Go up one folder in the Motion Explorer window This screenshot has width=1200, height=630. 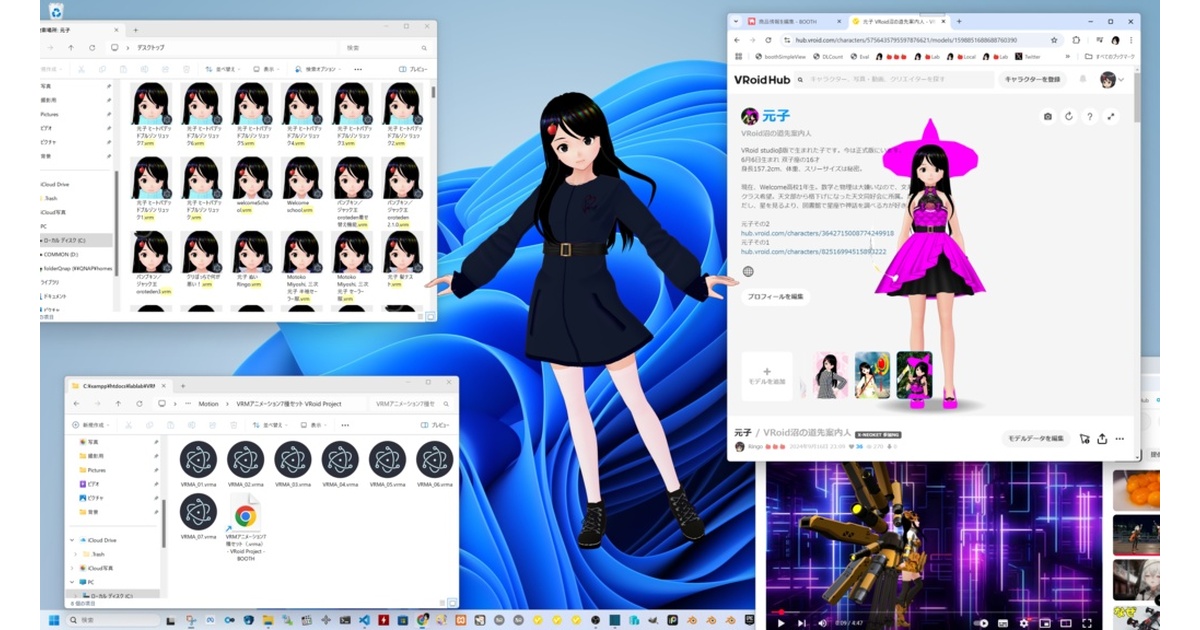pos(118,404)
